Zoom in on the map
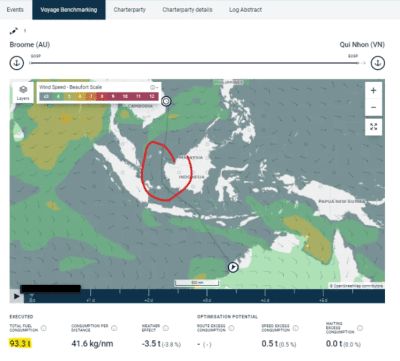Viewport: 400px width, 361px height. (373, 90)
